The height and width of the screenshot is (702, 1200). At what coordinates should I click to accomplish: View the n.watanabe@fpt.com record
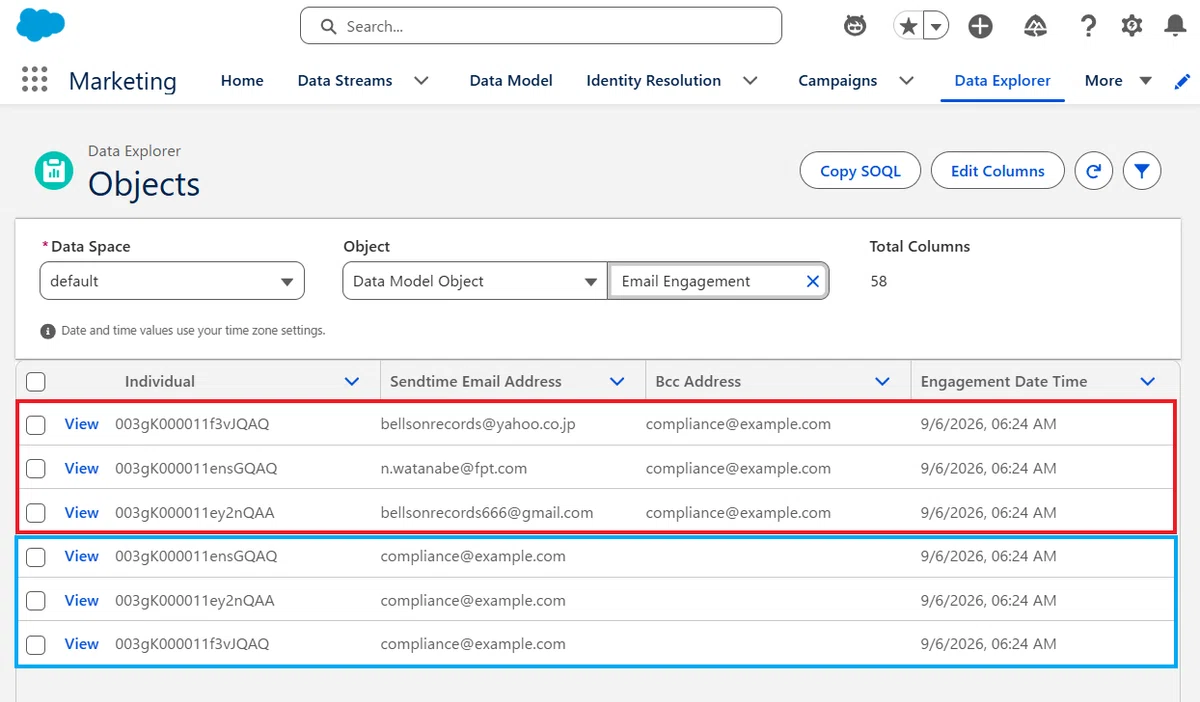pos(81,468)
